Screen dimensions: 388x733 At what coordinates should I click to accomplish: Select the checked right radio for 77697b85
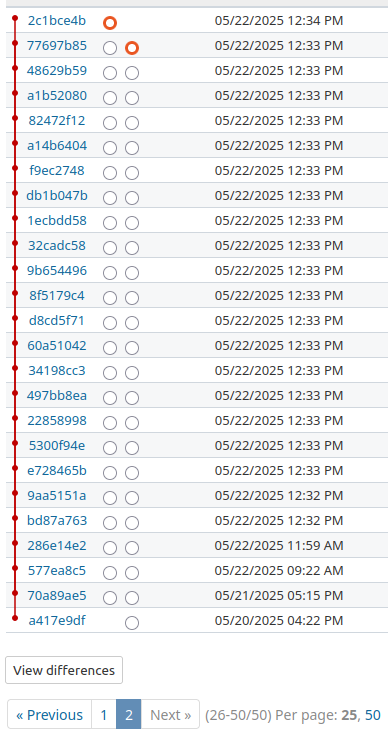click(x=132, y=48)
